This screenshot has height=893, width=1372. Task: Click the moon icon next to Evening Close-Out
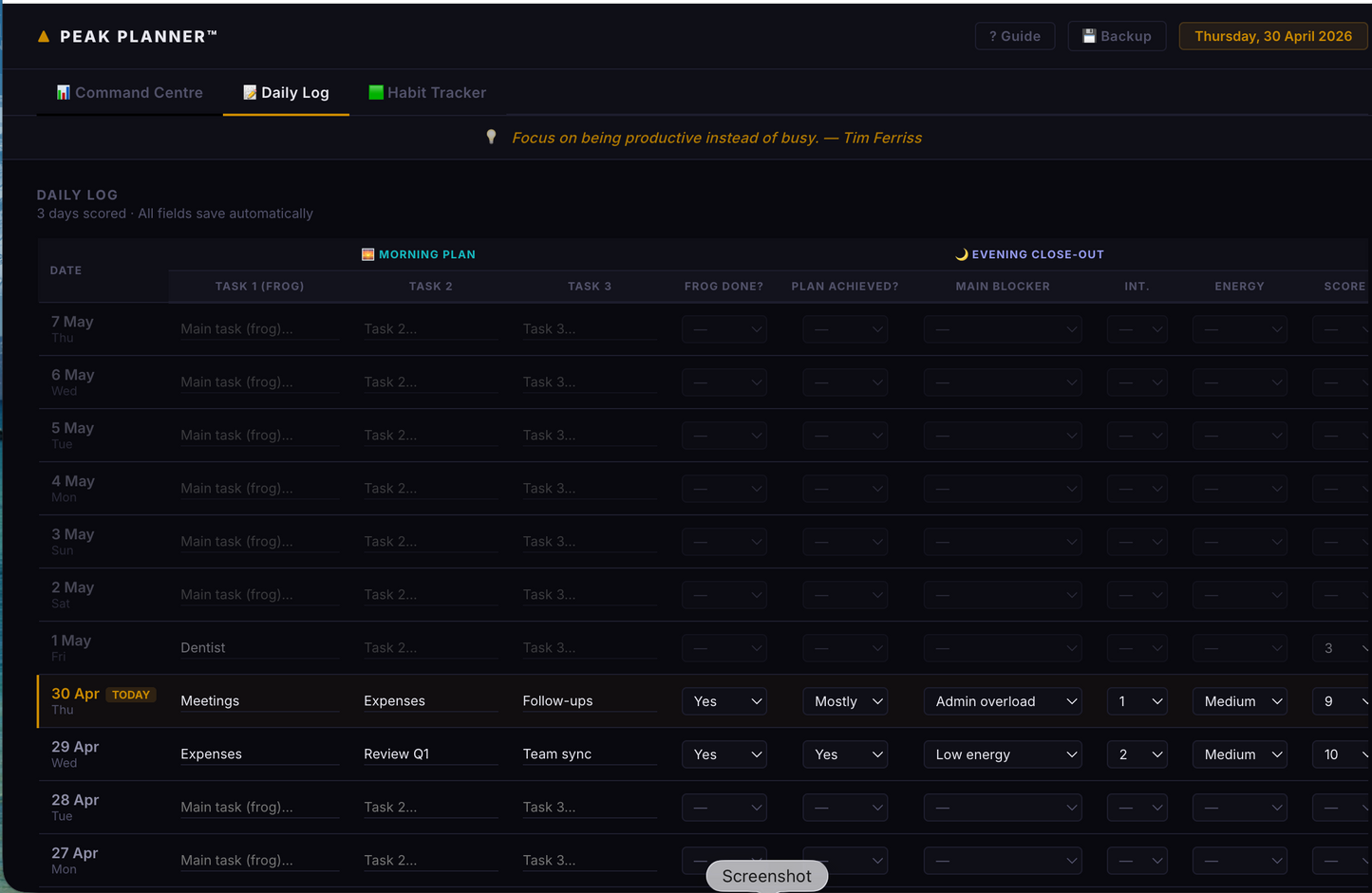962,254
